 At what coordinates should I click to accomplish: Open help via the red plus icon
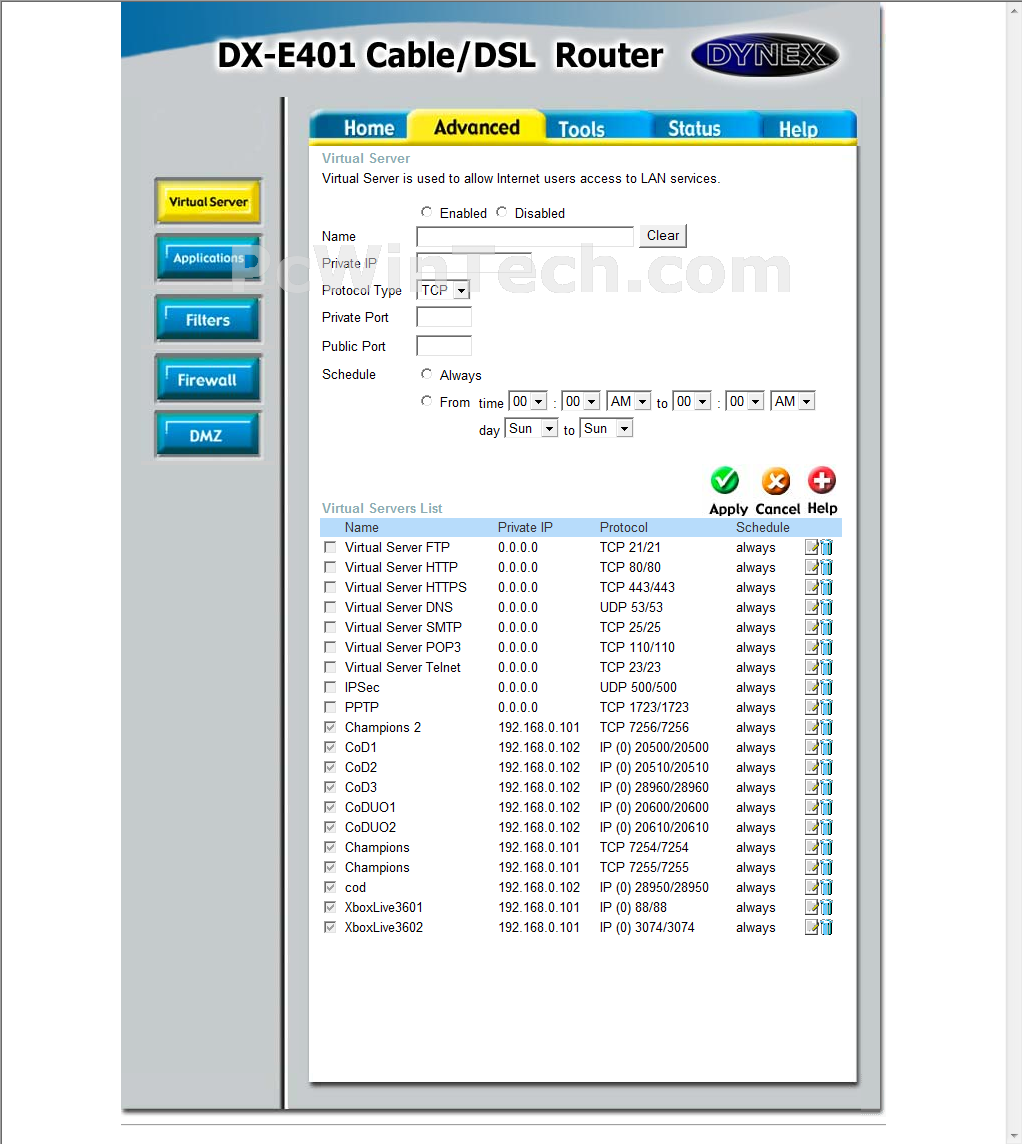pyautogui.click(x=822, y=480)
